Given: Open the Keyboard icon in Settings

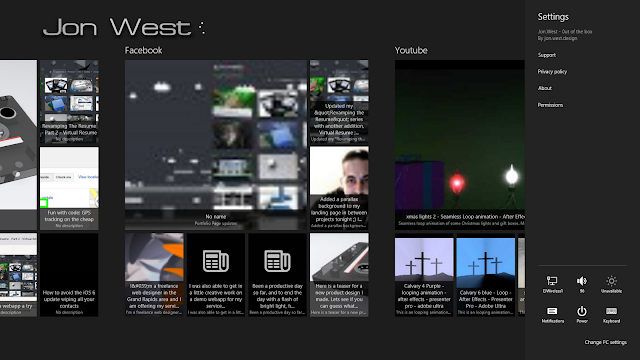Looking at the screenshot, I should click(x=611, y=315).
